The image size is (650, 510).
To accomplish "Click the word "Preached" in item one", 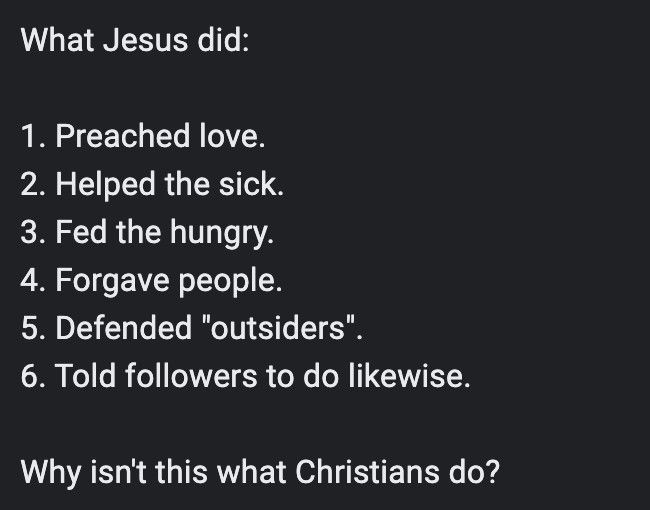I will (x=123, y=136).
